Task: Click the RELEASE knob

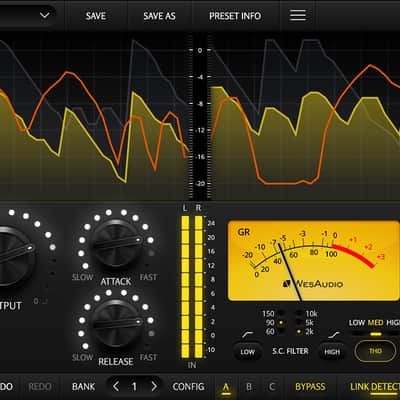Action: [x=116, y=324]
